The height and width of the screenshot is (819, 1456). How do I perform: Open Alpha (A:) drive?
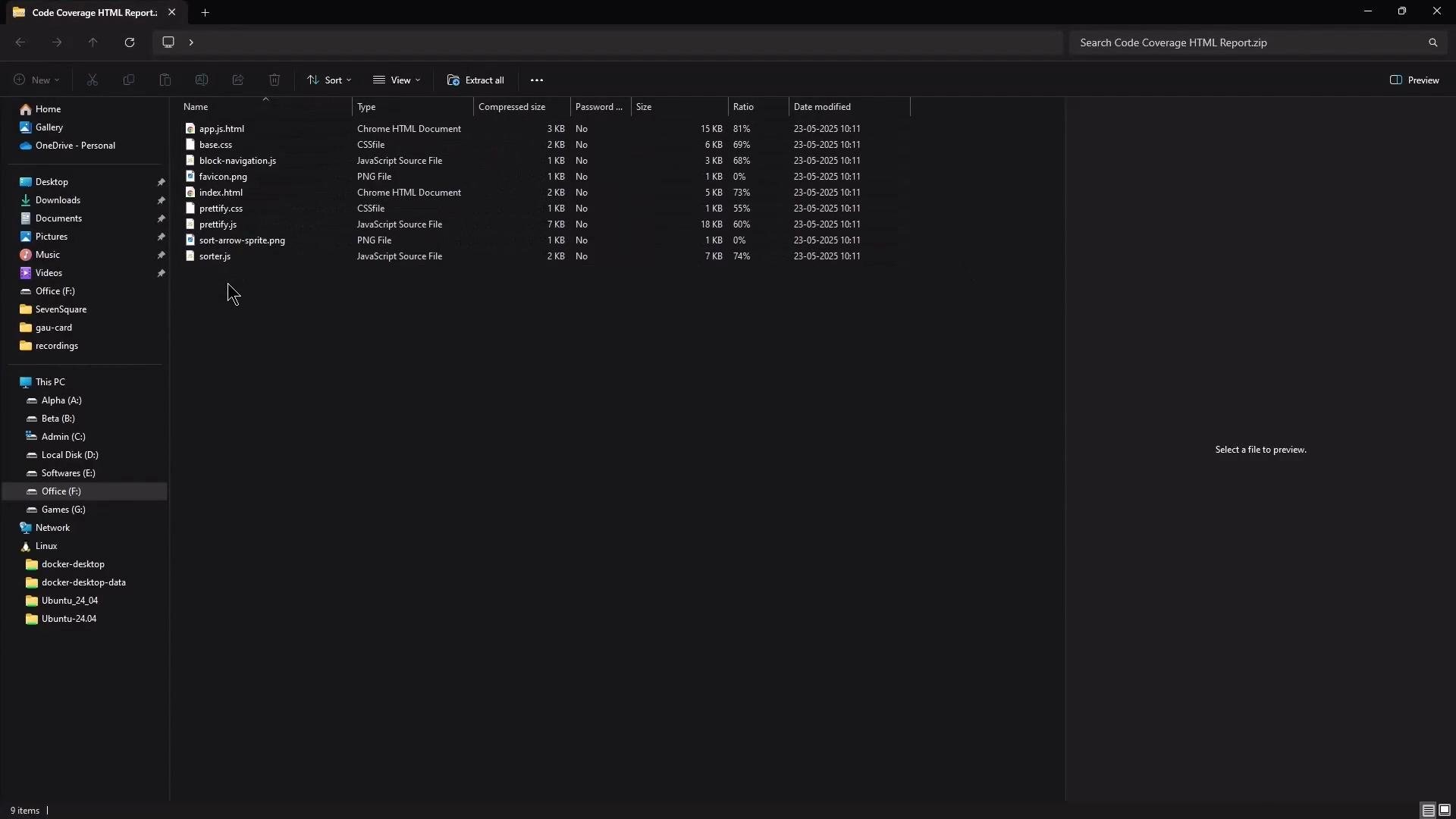tap(61, 400)
